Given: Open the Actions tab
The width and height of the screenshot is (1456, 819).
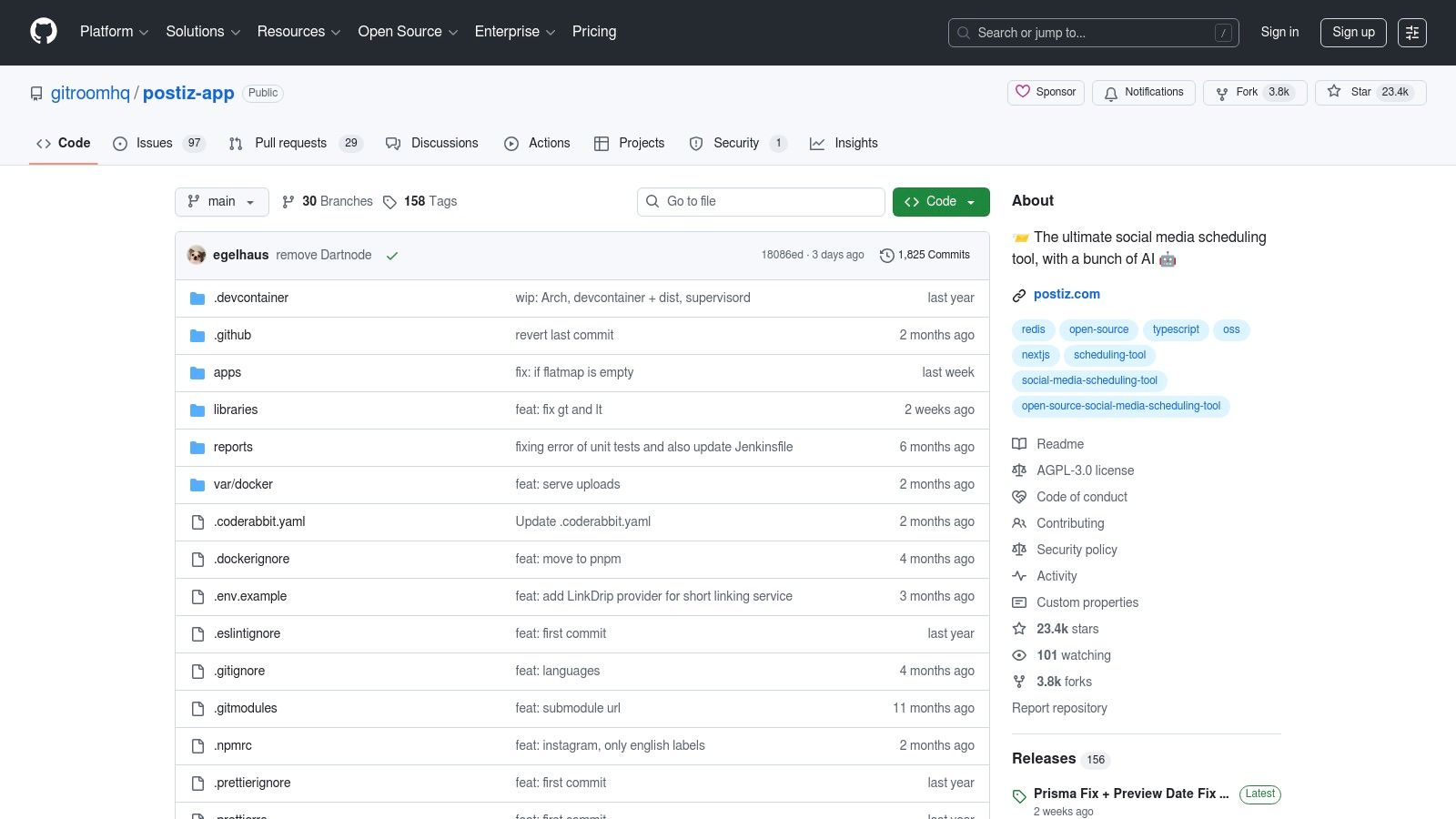Looking at the screenshot, I should click(537, 144).
